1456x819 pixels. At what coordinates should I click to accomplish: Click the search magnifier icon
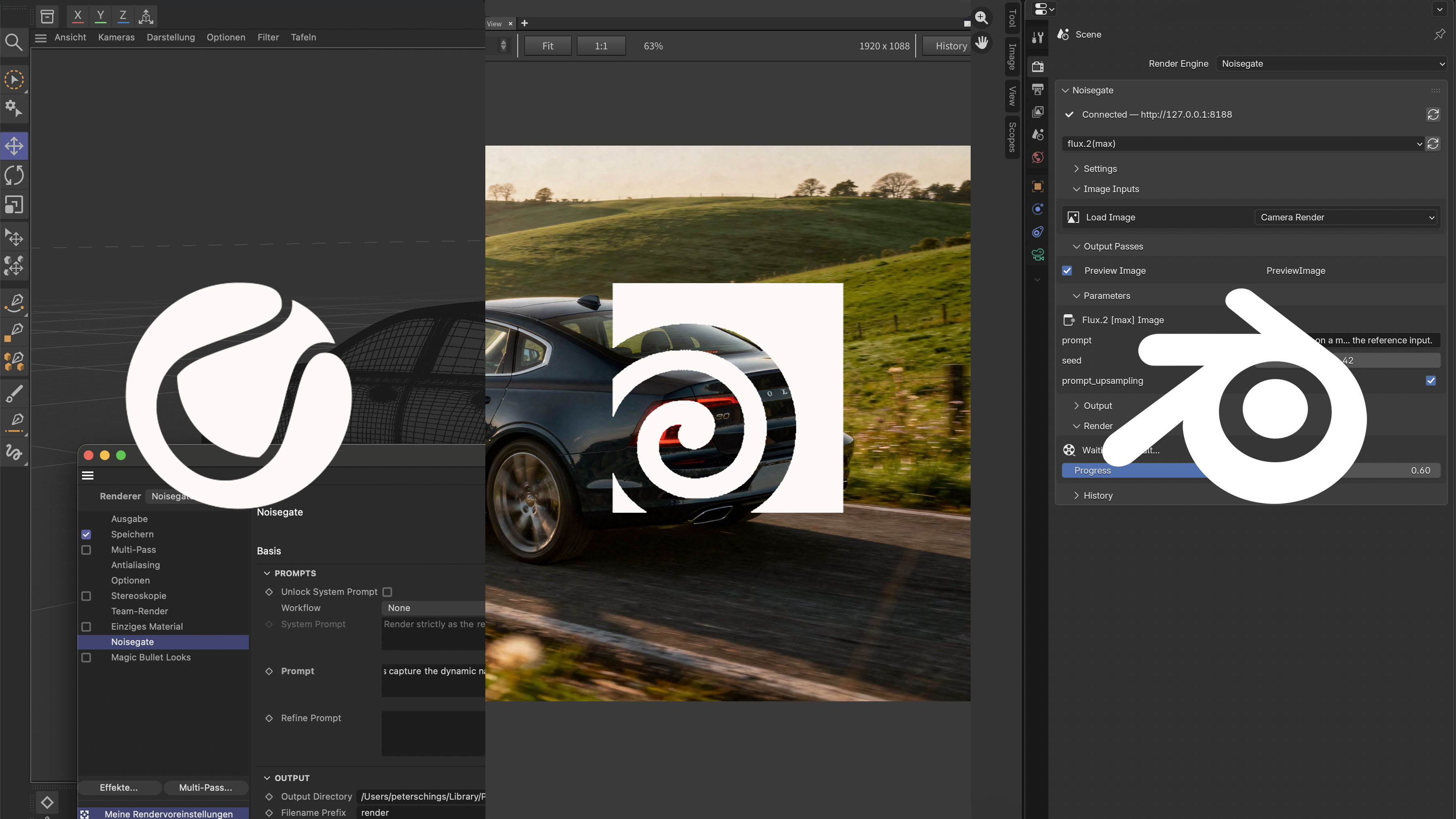click(14, 42)
